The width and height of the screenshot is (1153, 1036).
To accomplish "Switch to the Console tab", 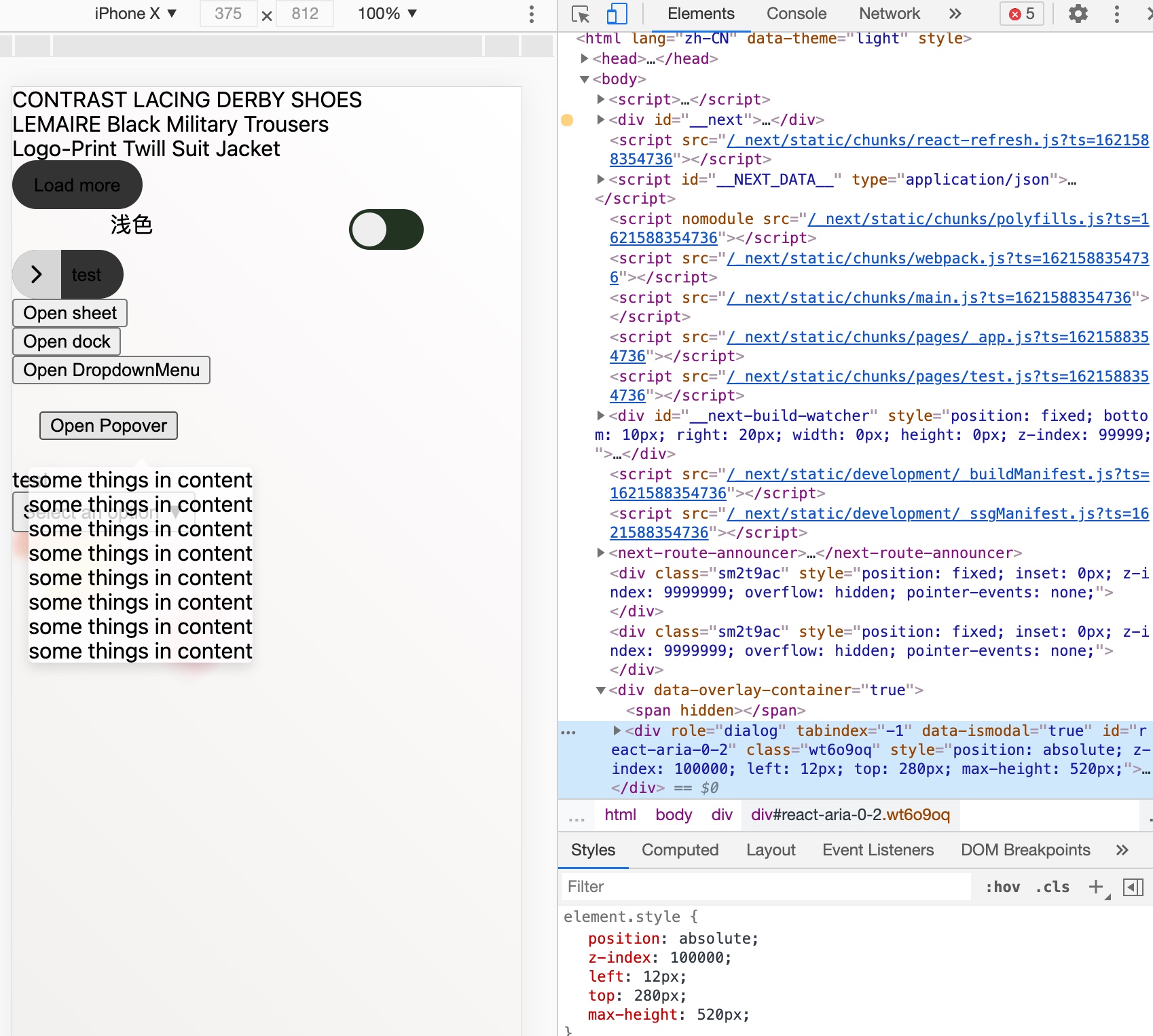I will 796,14.
